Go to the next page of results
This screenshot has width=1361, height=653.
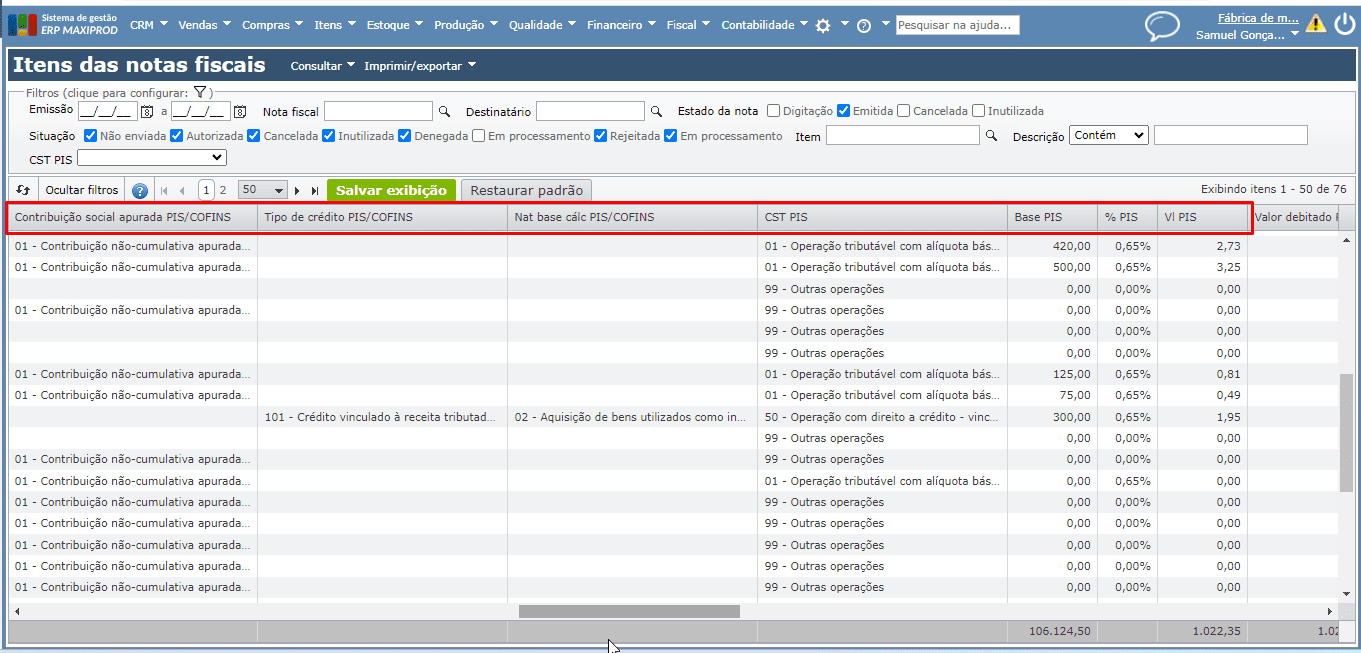tap(297, 190)
